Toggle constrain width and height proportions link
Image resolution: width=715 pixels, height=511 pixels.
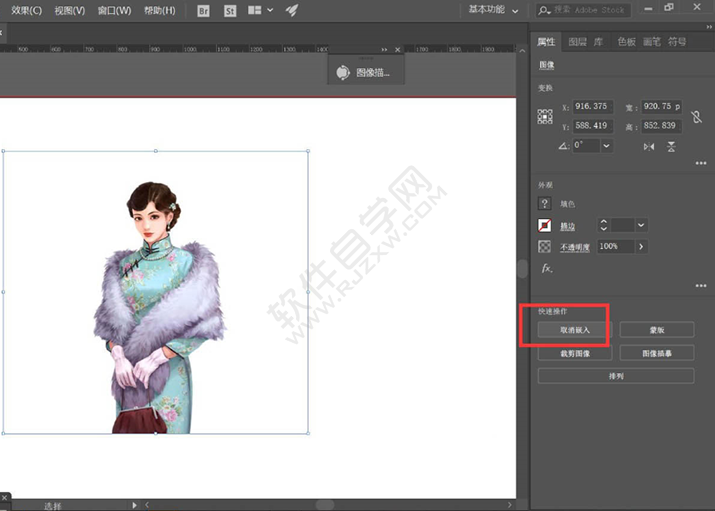point(697,116)
